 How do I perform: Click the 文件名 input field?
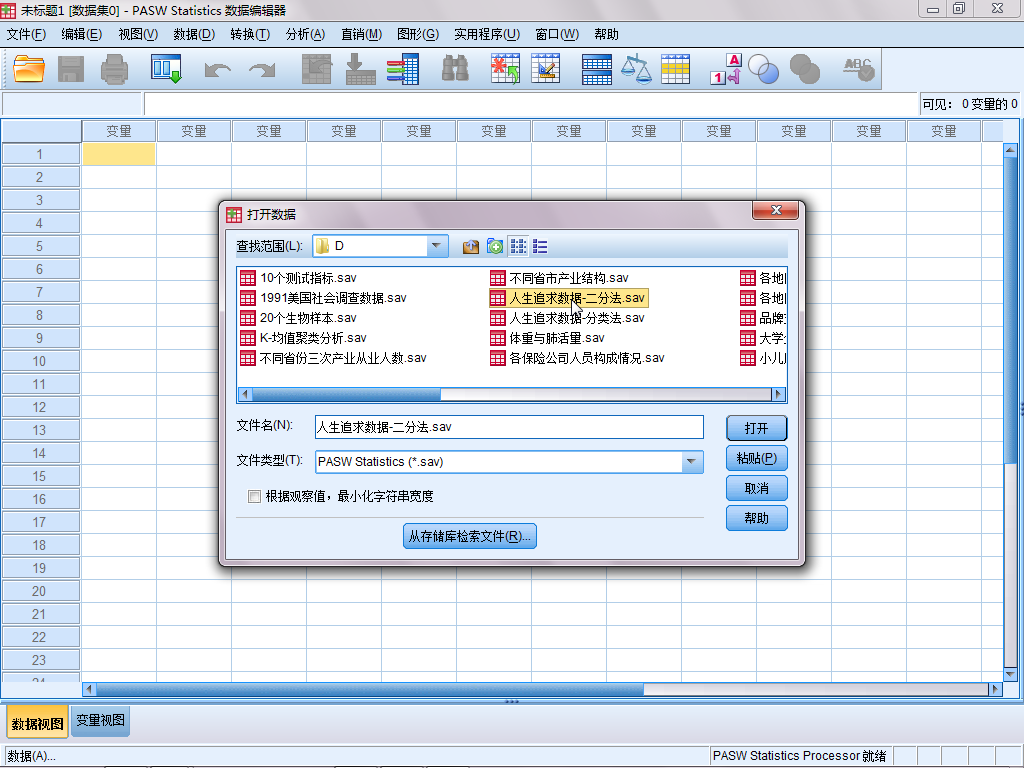click(x=509, y=427)
